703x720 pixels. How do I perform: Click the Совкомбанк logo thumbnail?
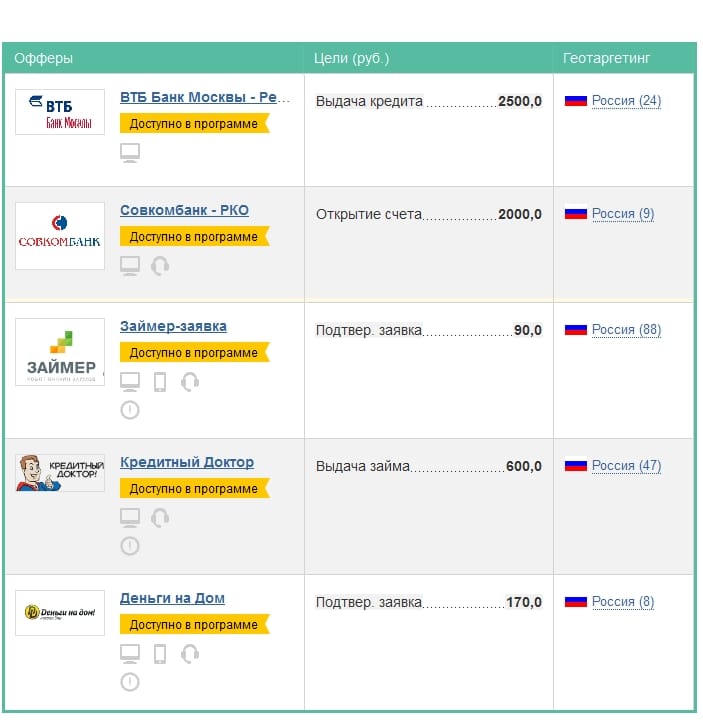tap(60, 236)
